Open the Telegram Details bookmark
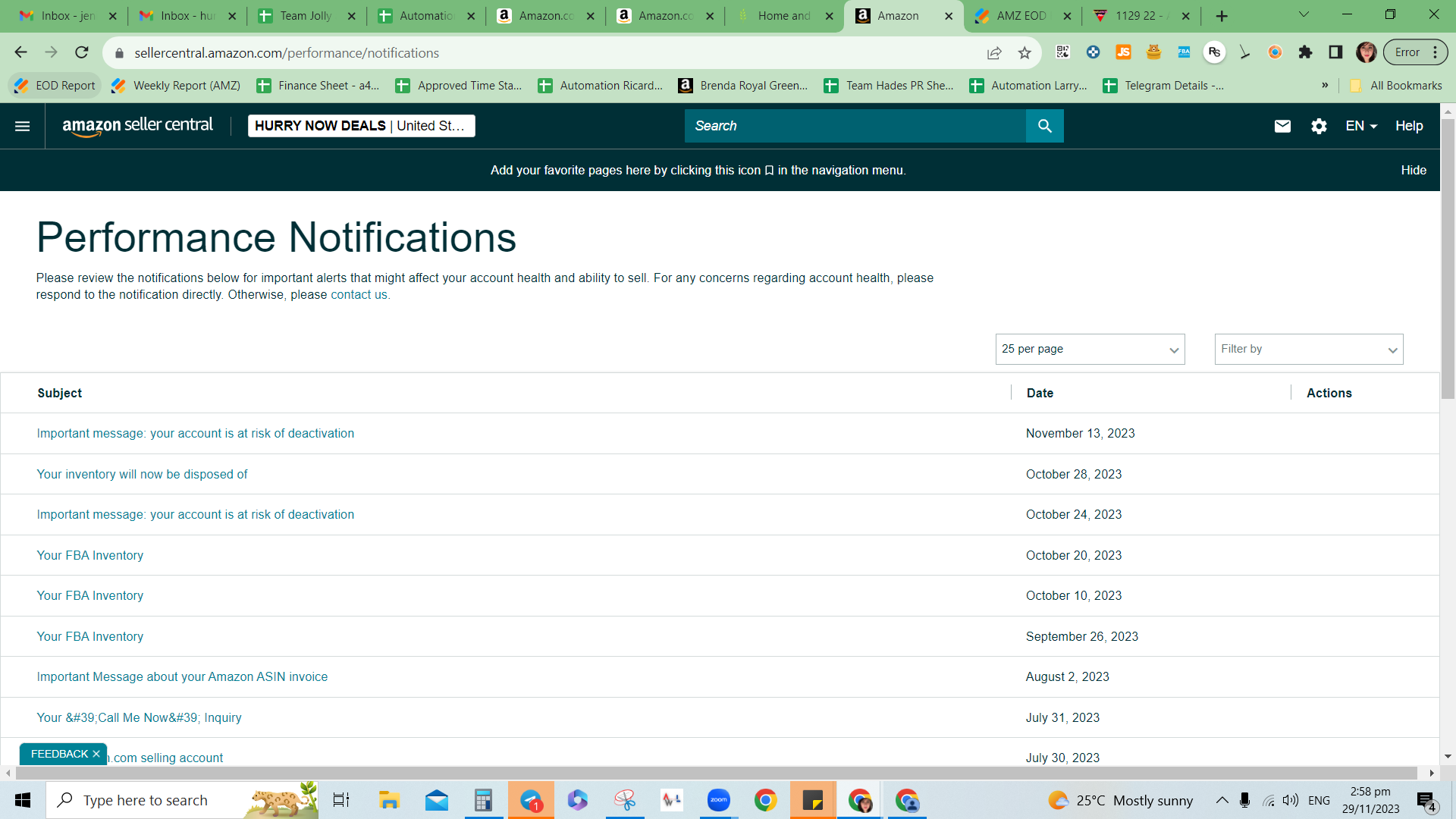This screenshot has height=819, width=1456. tap(1163, 86)
